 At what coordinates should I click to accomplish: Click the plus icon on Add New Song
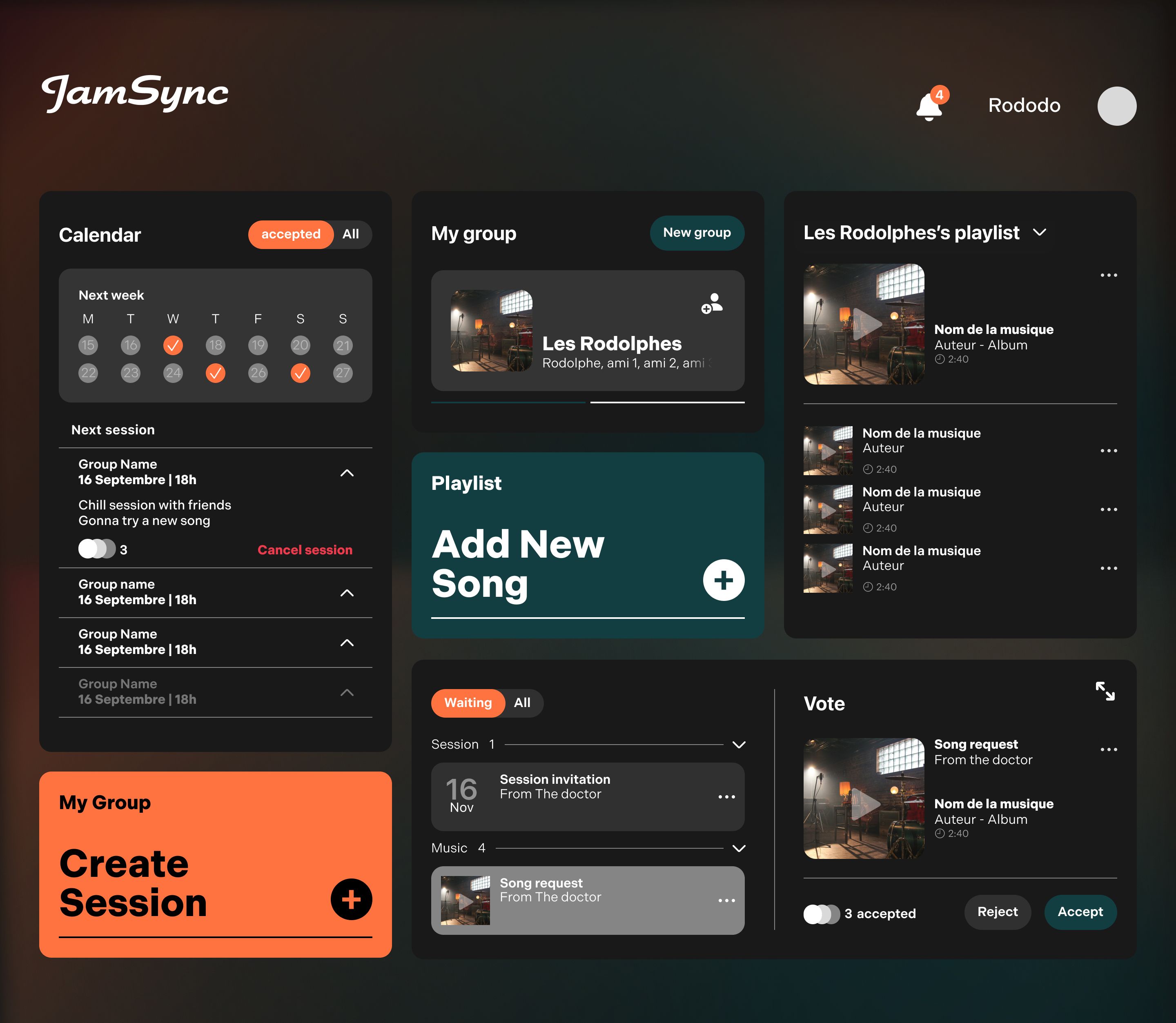tap(723, 580)
